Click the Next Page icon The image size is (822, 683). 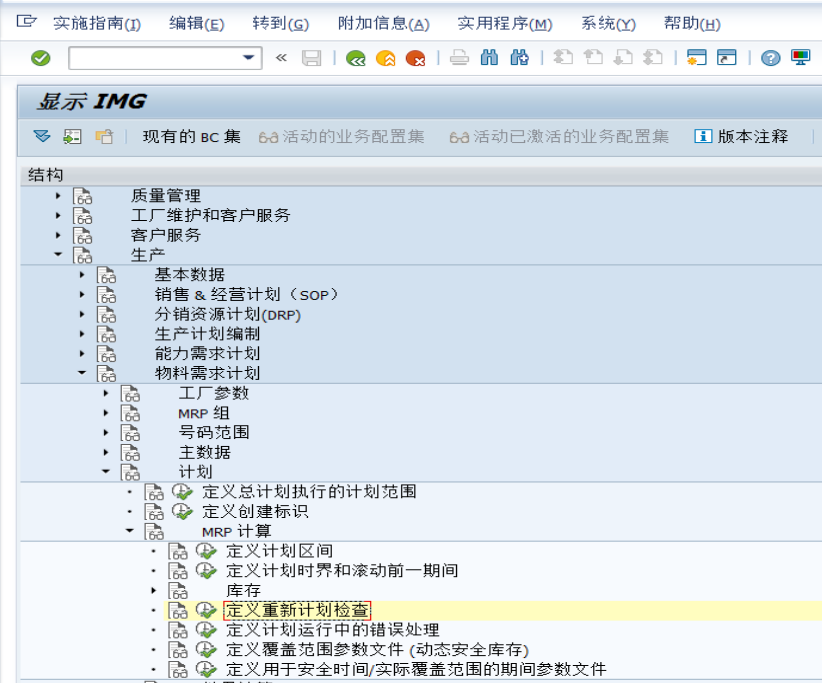(x=623, y=58)
